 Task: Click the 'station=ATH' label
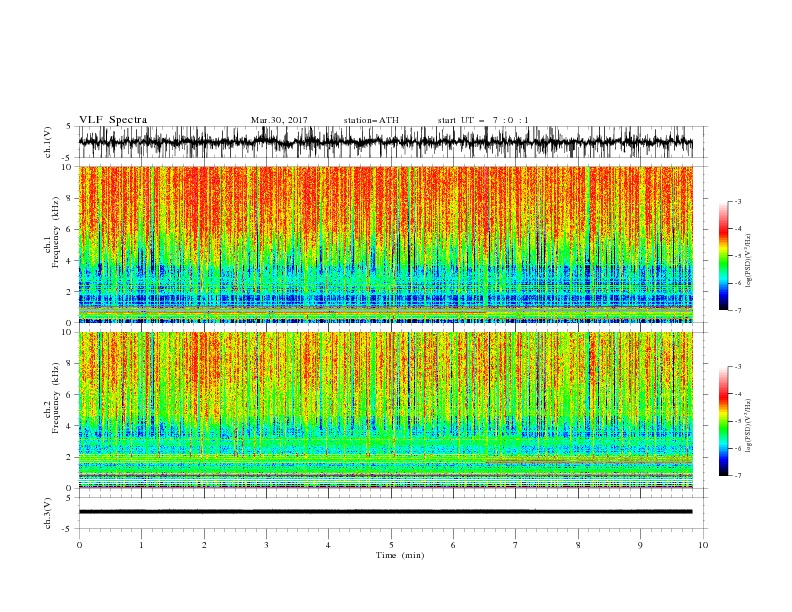coord(371,120)
